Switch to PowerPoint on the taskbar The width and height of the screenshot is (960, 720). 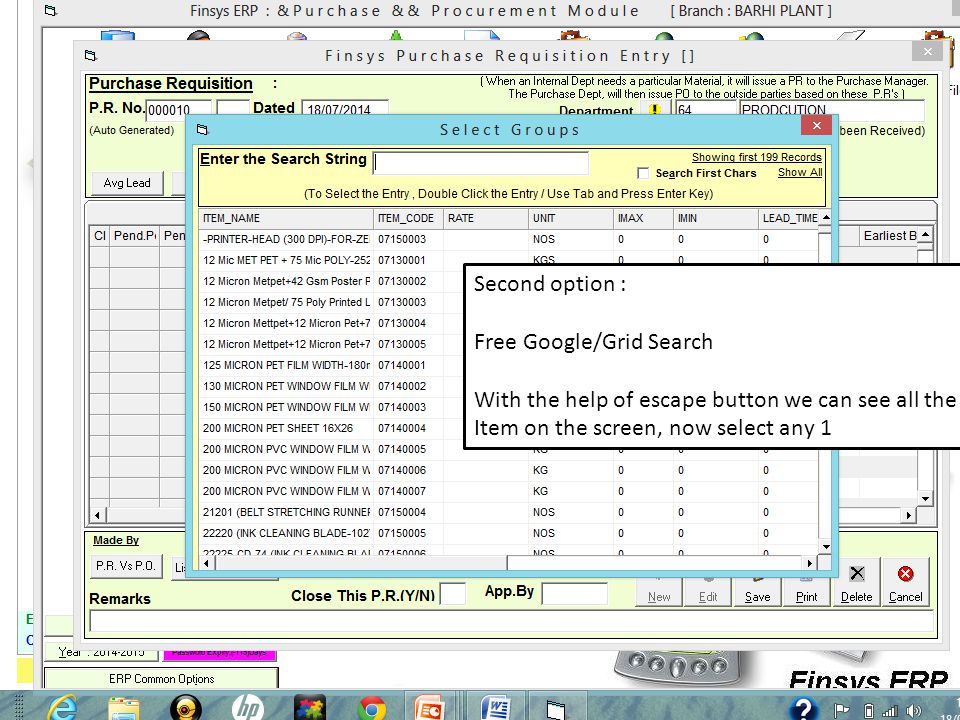(429, 707)
